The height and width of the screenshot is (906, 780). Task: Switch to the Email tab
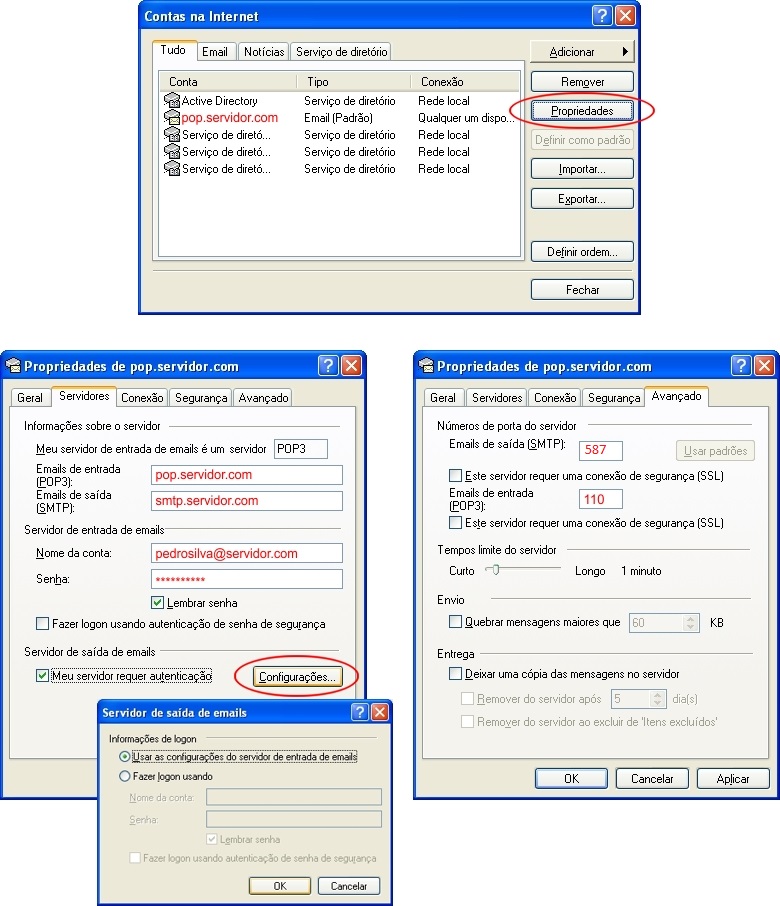[x=214, y=52]
